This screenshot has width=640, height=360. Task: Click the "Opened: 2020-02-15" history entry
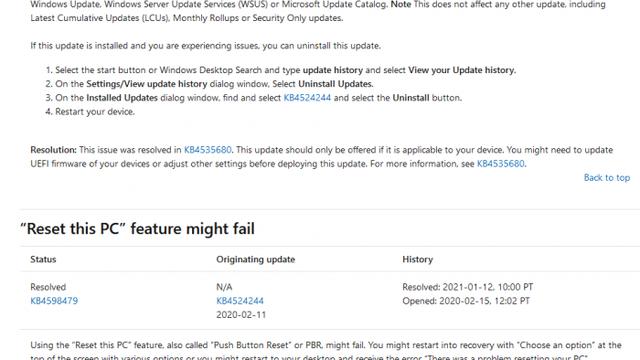click(x=466, y=301)
